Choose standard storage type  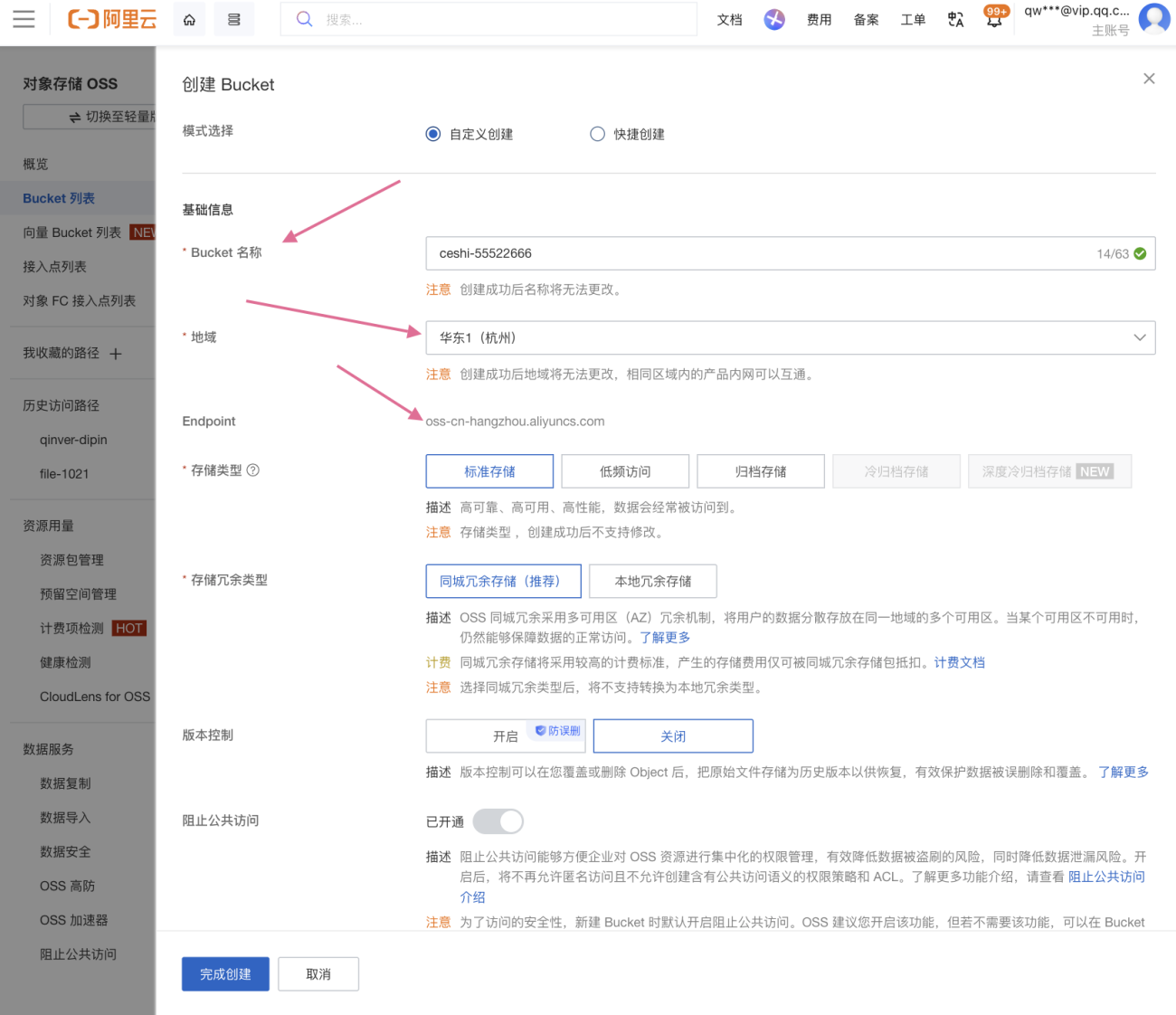point(489,471)
